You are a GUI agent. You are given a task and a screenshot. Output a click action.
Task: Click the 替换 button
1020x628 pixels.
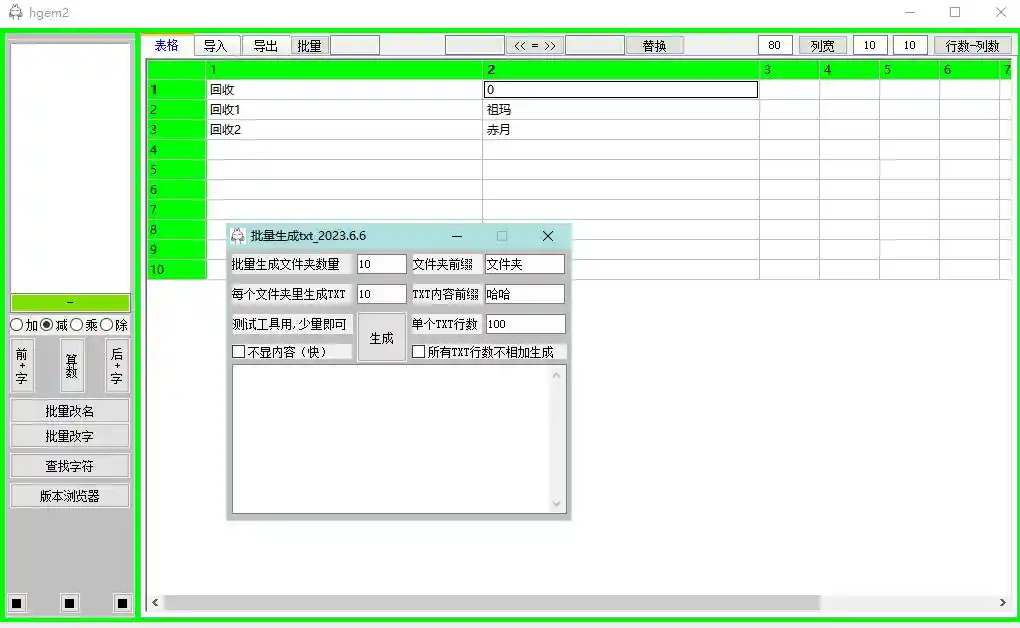click(x=654, y=46)
